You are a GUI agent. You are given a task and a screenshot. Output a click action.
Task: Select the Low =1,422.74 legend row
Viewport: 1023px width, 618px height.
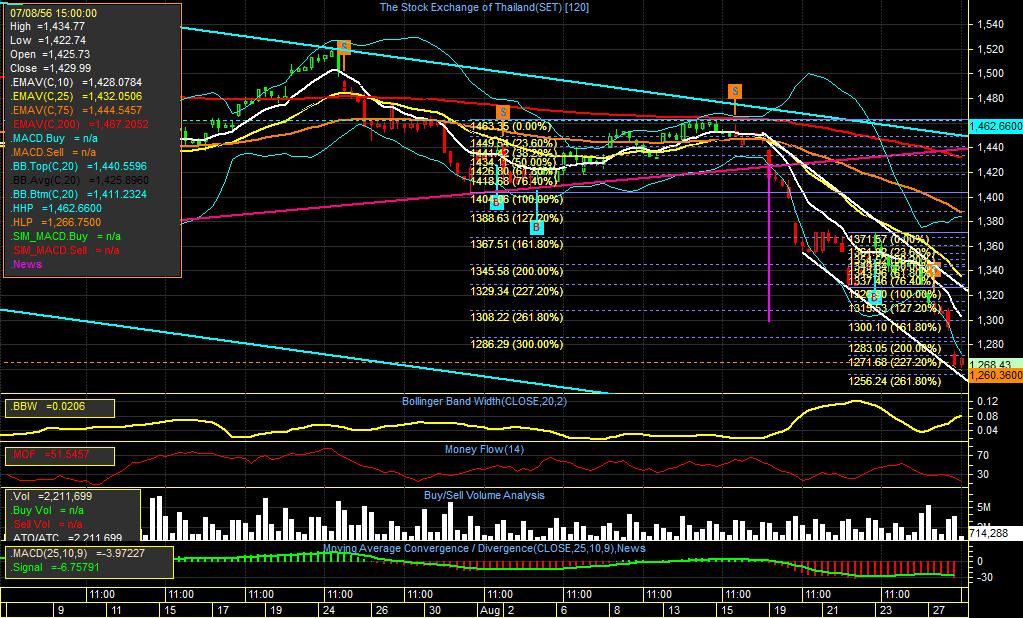click(x=48, y=40)
